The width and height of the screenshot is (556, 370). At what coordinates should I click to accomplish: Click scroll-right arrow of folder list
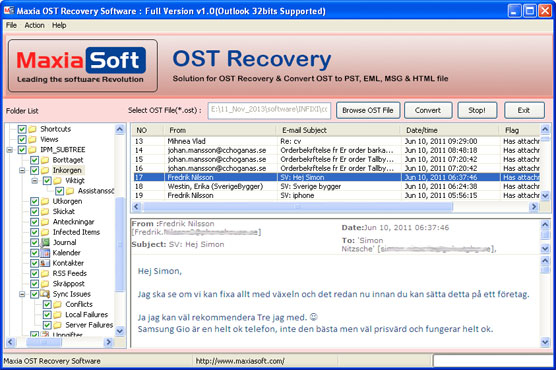coord(109,342)
